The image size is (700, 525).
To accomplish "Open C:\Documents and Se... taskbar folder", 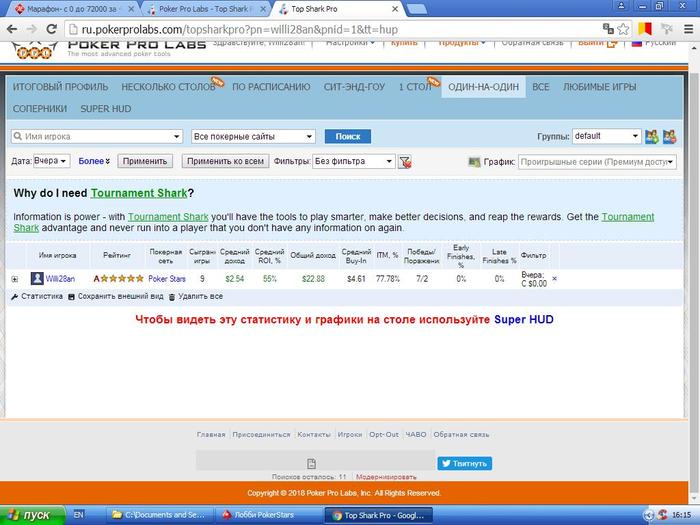I will pos(160,515).
